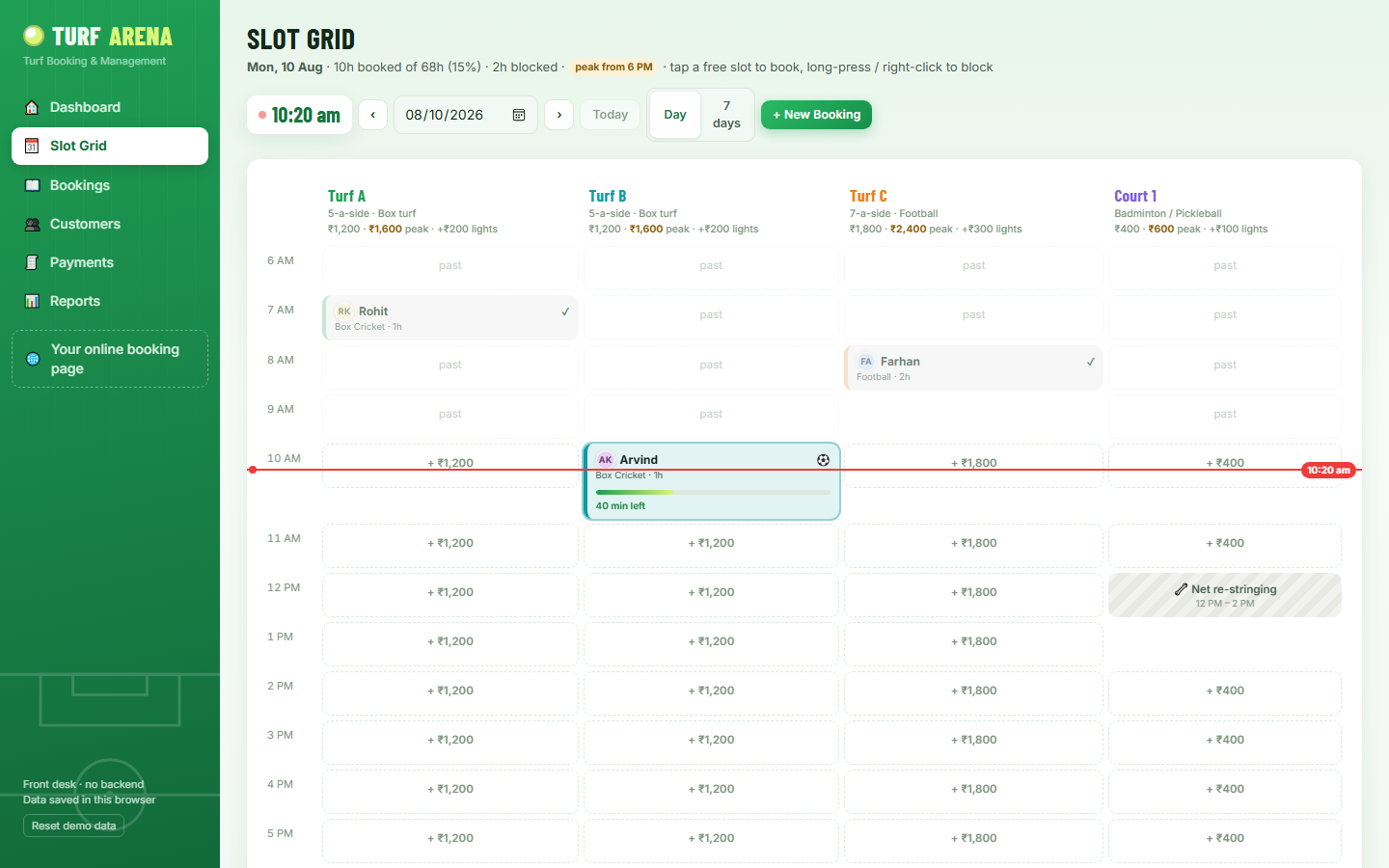The height and width of the screenshot is (868, 1389).
Task: Click the calendar icon in date field
Action: pyautogui.click(x=519, y=115)
